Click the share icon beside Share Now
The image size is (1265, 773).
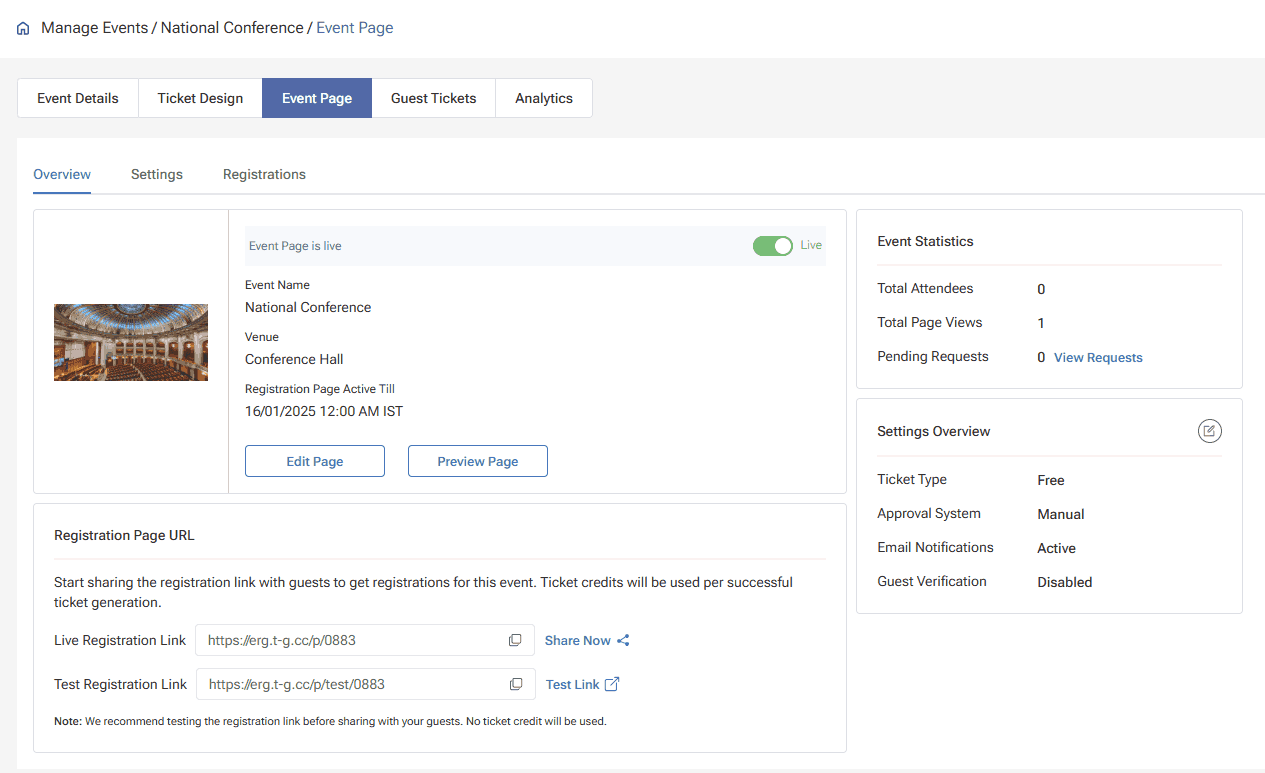pyautogui.click(x=623, y=640)
